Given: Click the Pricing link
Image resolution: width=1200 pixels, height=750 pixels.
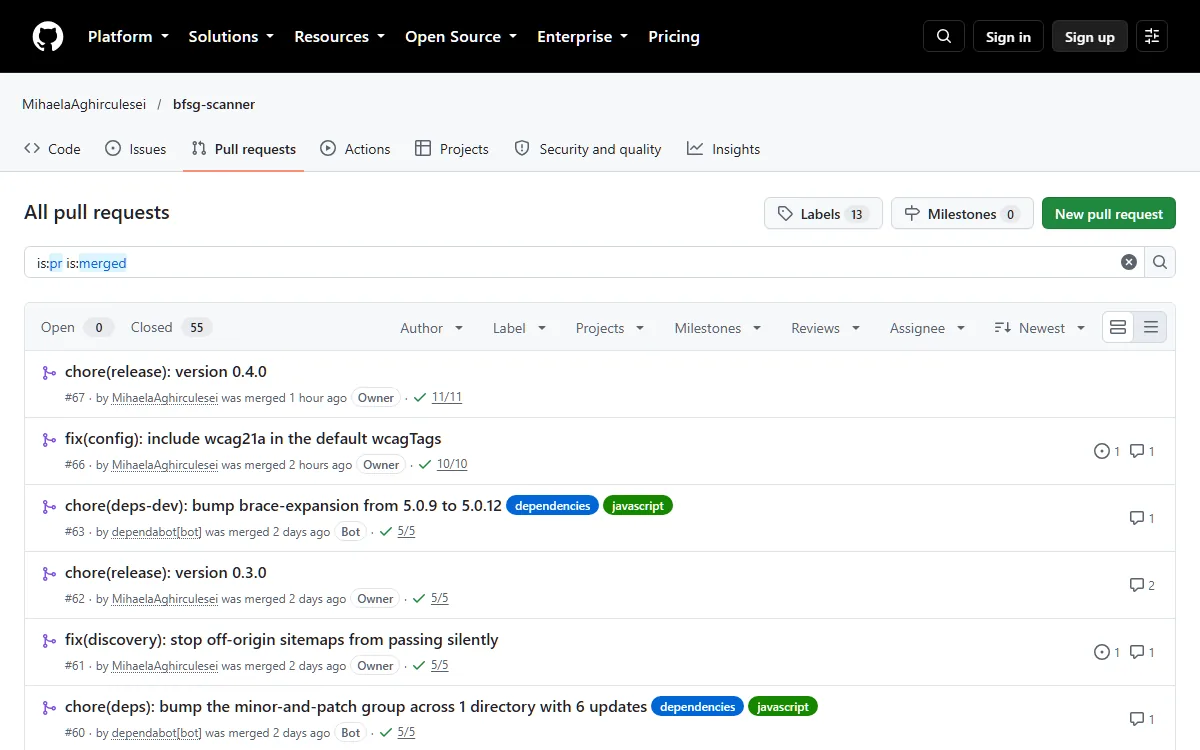Looking at the screenshot, I should (x=674, y=37).
